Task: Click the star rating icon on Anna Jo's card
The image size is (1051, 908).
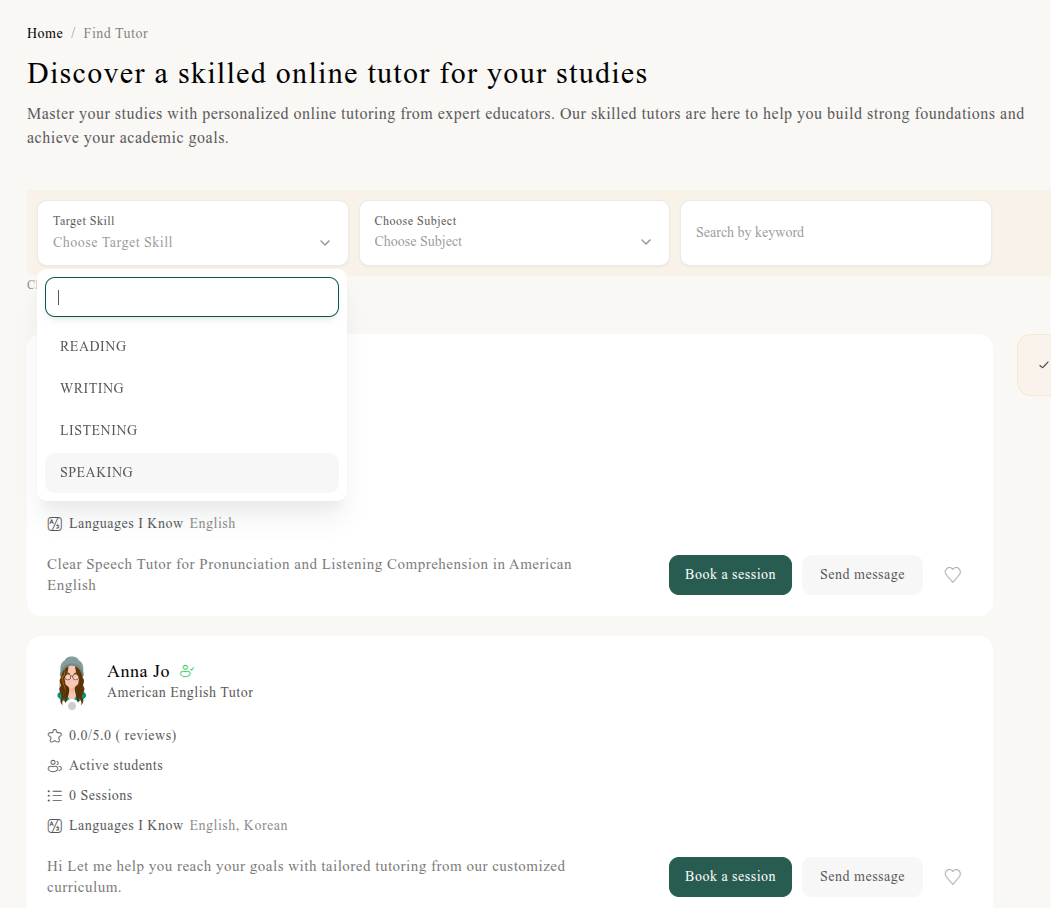Action: click(55, 735)
